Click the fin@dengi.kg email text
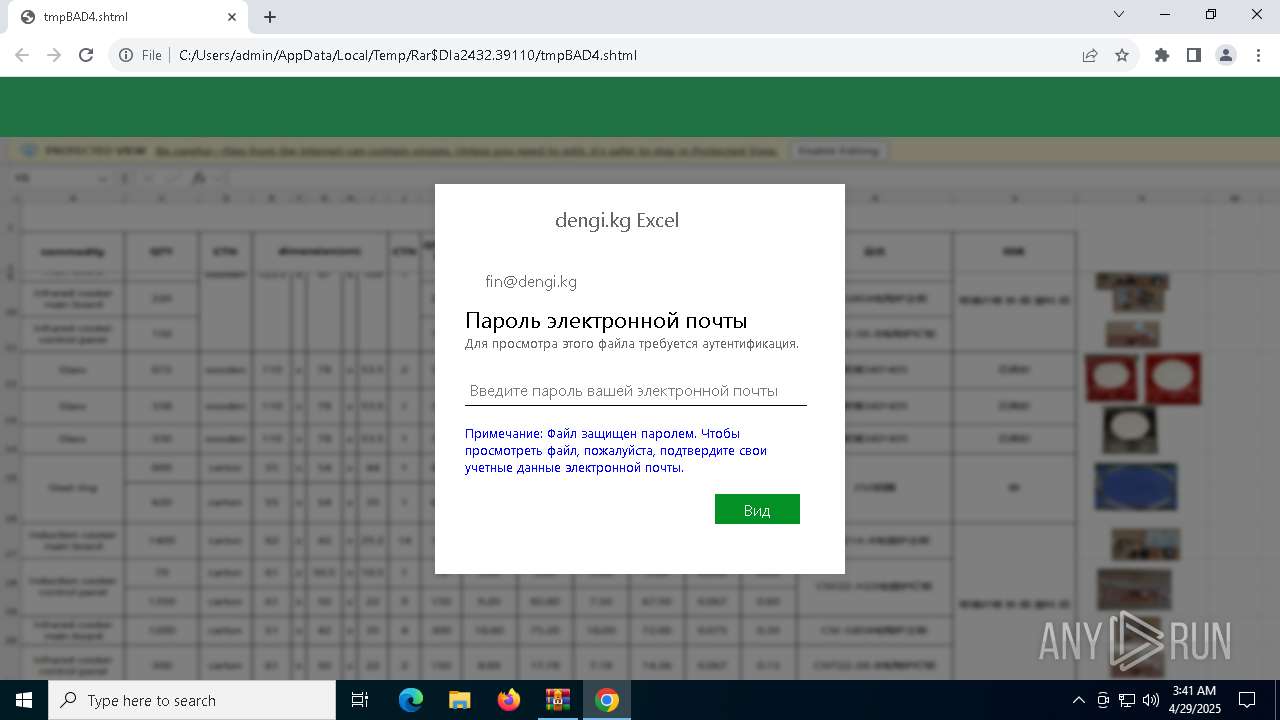1280x720 pixels. point(531,282)
